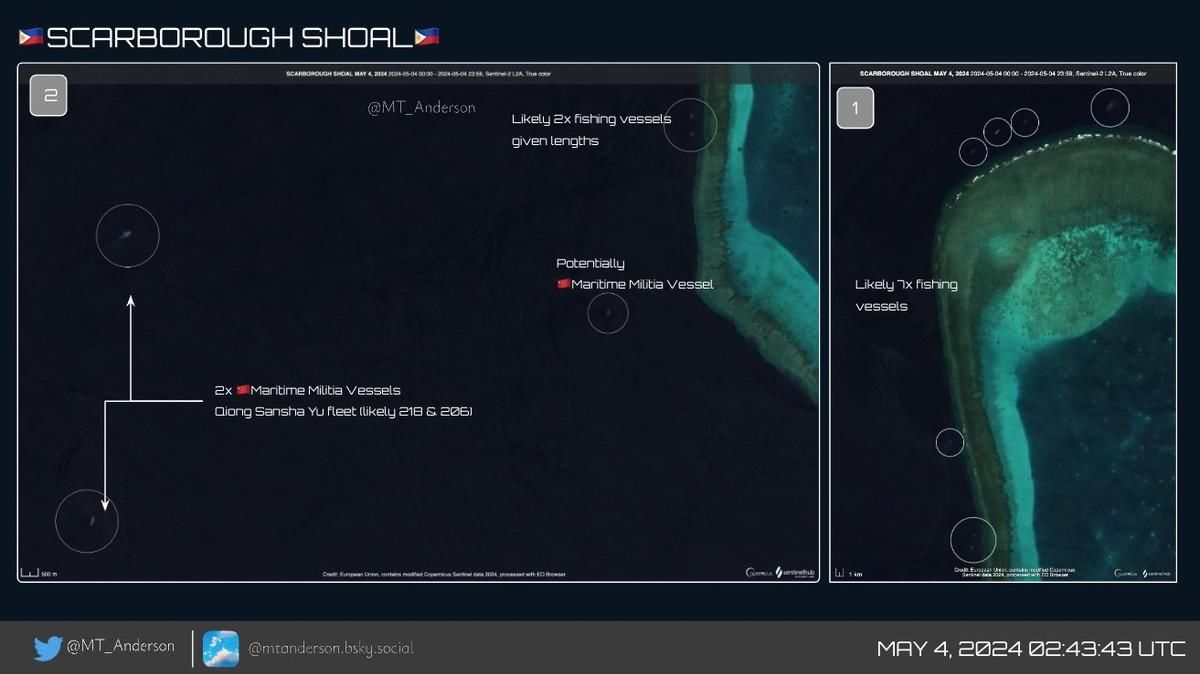The width and height of the screenshot is (1200, 674).
Task: Open the @MT_Anderson Twitter handle
Action: [120, 646]
